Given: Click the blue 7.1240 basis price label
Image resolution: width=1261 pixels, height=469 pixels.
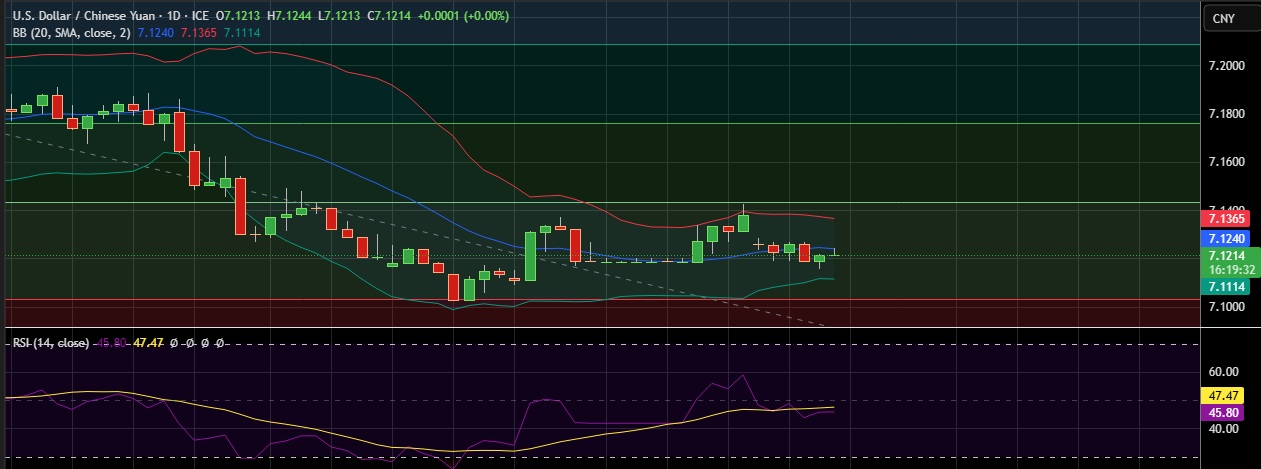Looking at the screenshot, I should pyautogui.click(x=1226, y=238).
